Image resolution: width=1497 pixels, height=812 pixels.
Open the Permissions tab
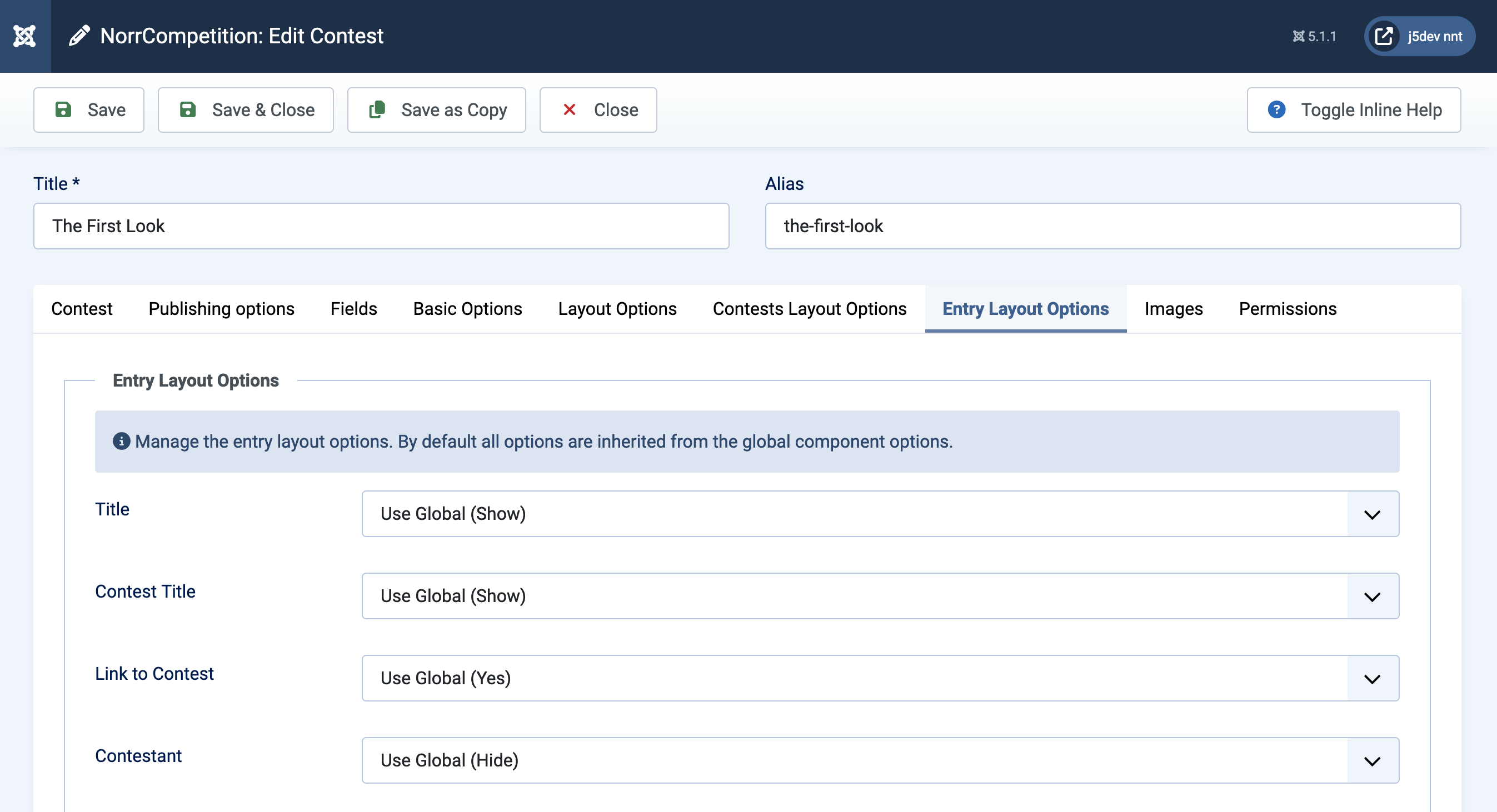click(1288, 309)
